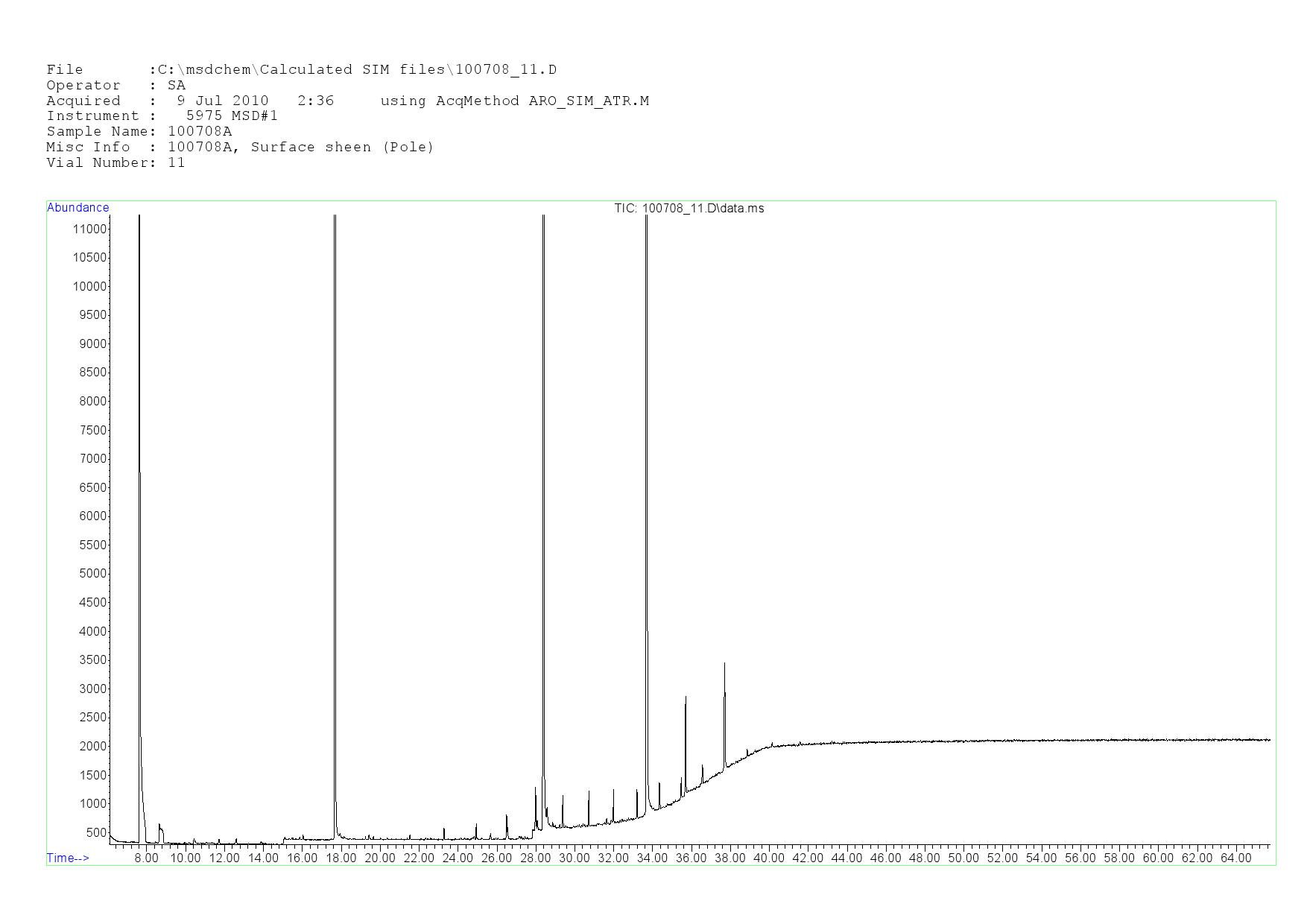Click the small peak near 26.5 minutes
The image size is (1307, 924).
(x=507, y=817)
